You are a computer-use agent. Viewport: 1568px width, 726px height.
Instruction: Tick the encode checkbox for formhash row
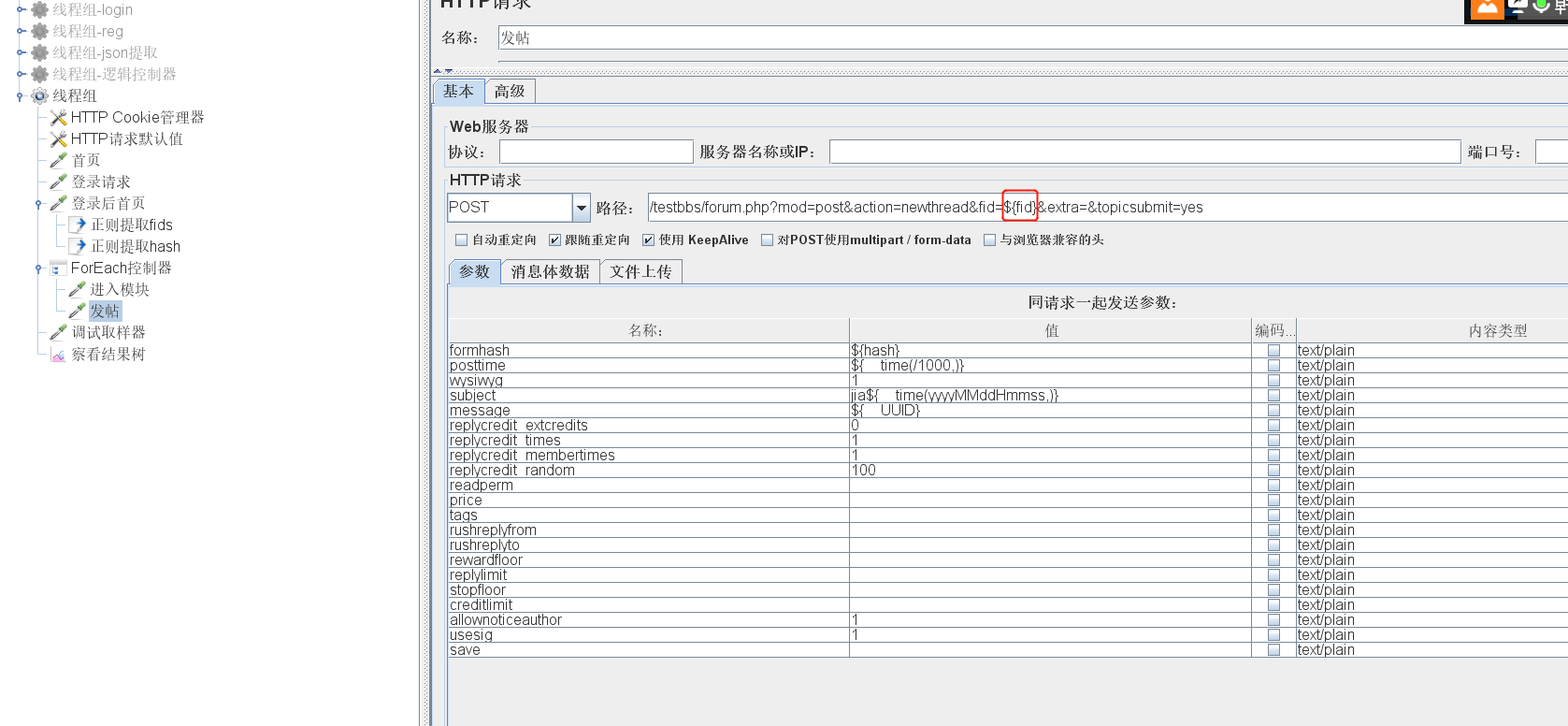1273,351
